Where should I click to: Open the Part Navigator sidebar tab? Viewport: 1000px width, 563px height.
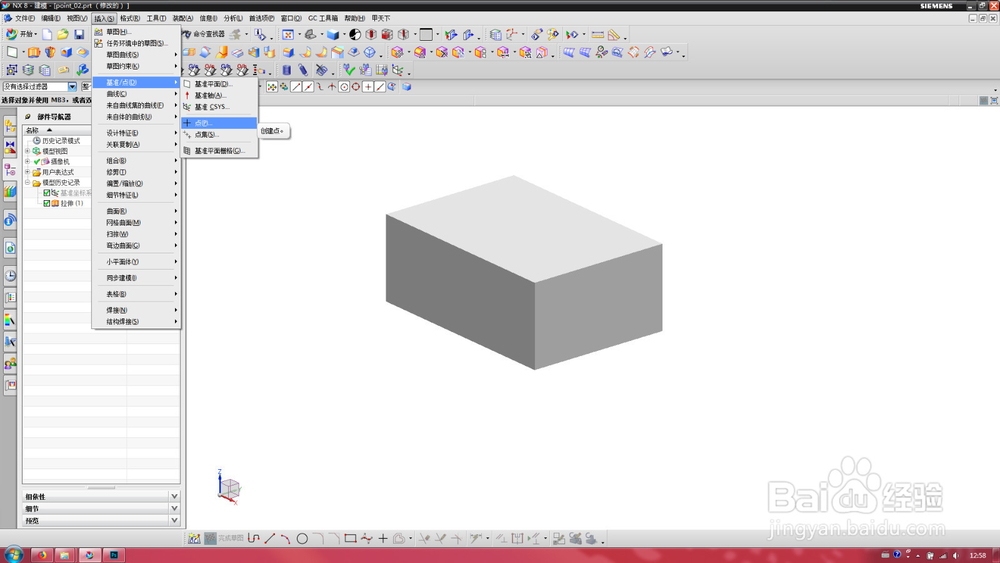click(x=10, y=169)
